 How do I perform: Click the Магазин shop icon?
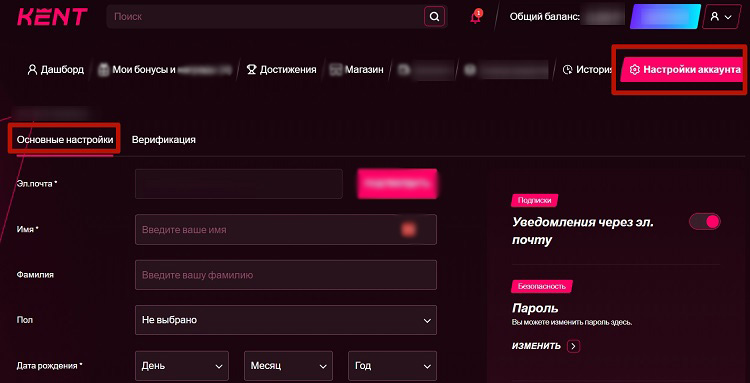tap(336, 70)
